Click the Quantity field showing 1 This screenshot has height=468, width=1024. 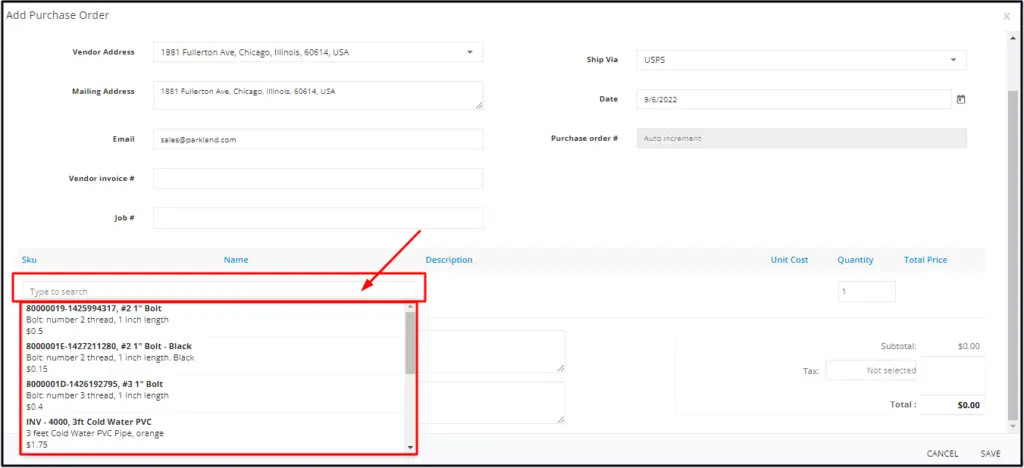(x=867, y=292)
